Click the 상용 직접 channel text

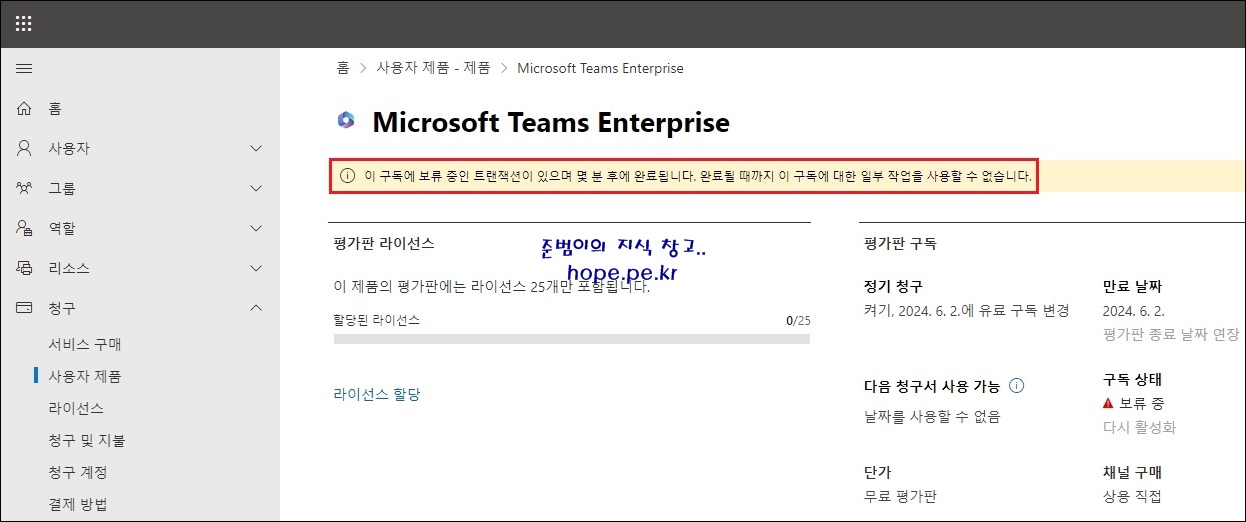pos(1132,496)
